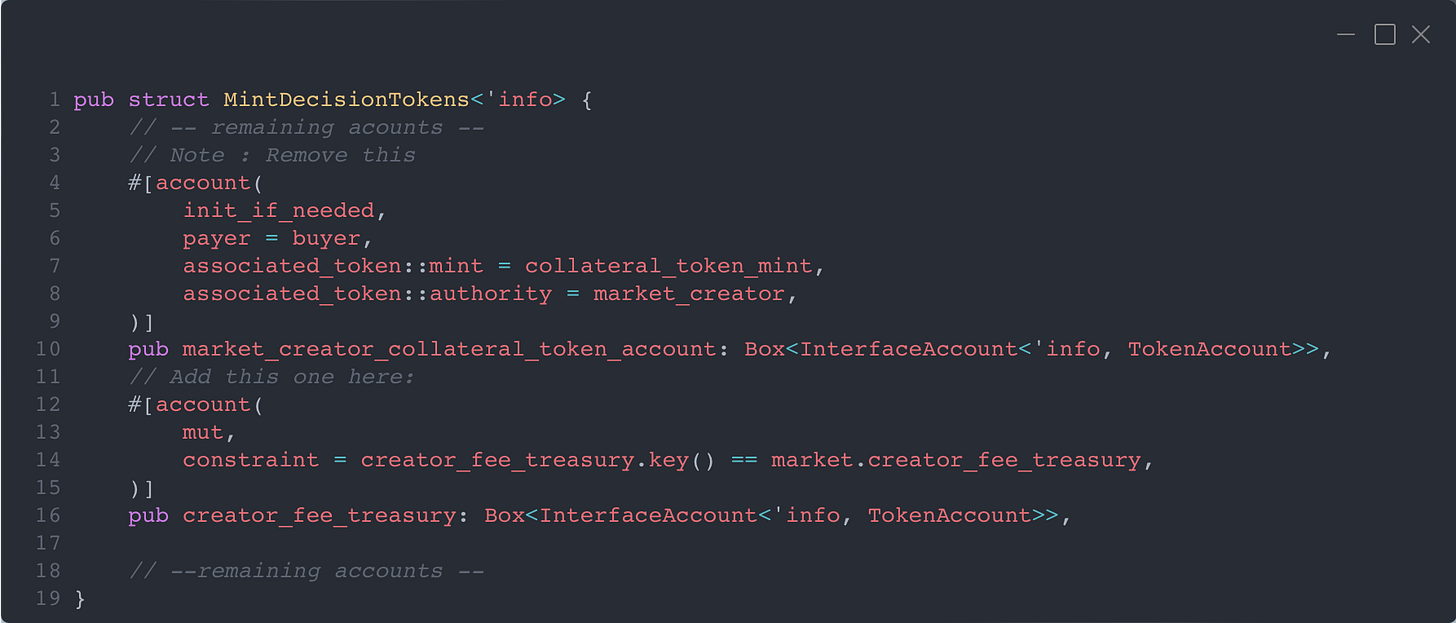This screenshot has width=1456, height=623.
Task: Select line number 10 in gutter
Action: (50, 349)
